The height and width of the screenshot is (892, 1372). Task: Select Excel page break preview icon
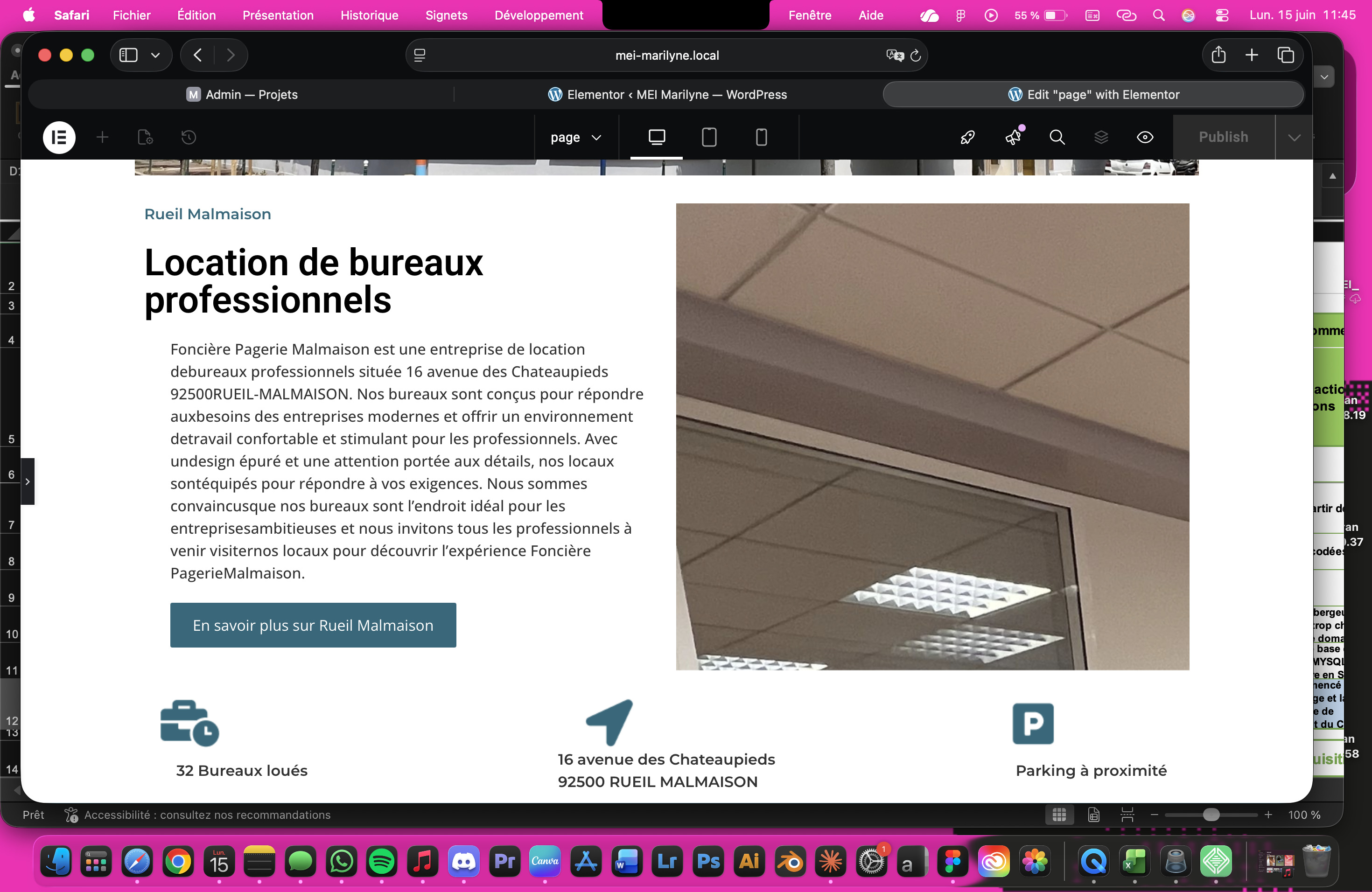[x=1127, y=815]
